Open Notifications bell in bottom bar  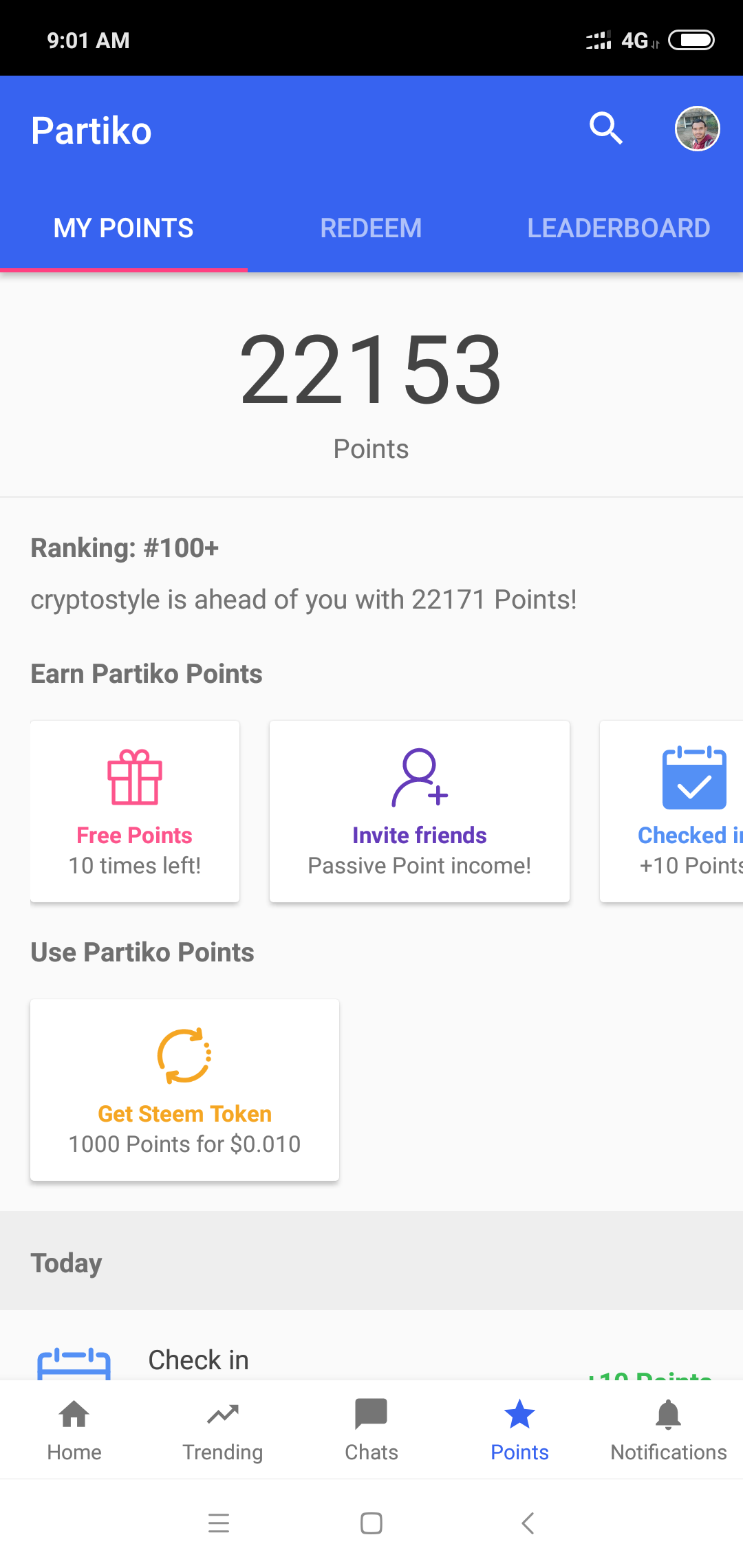[x=668, y=1429]
